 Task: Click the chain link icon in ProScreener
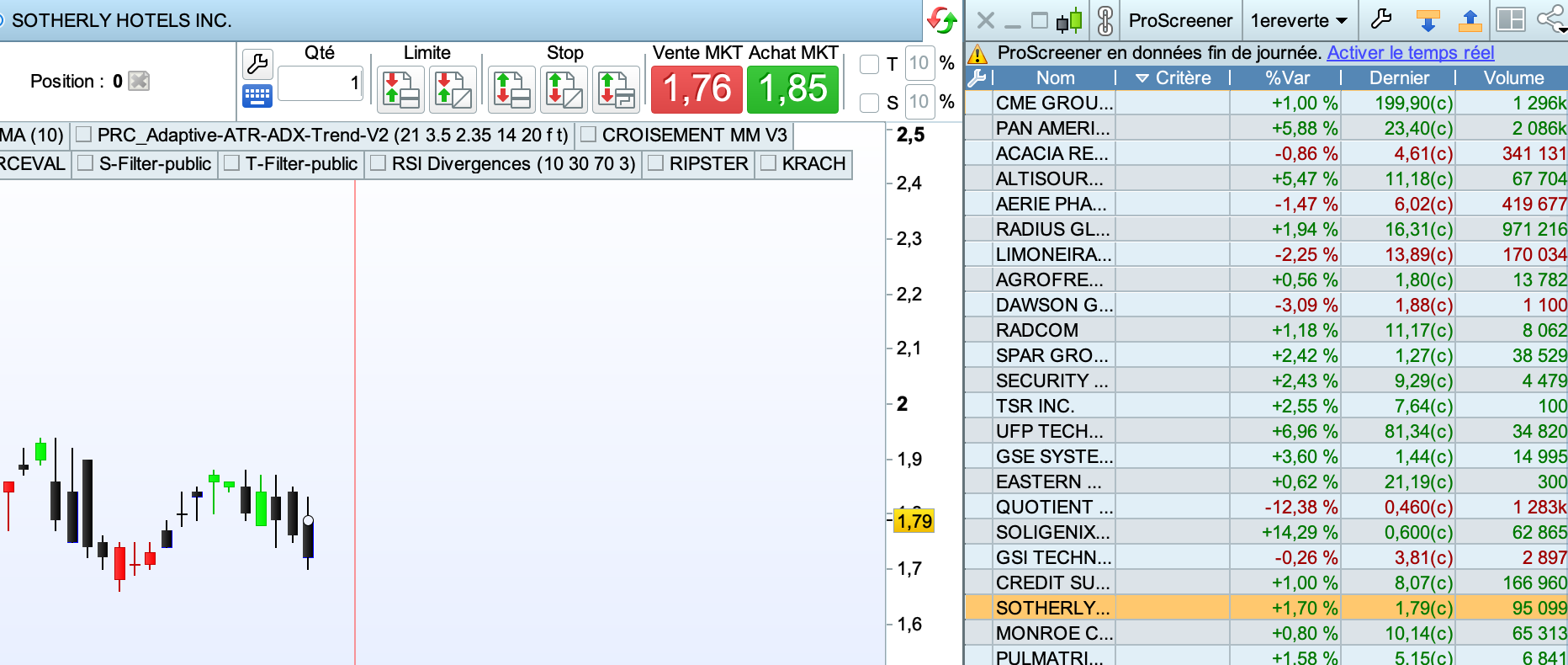[1105, 20]
